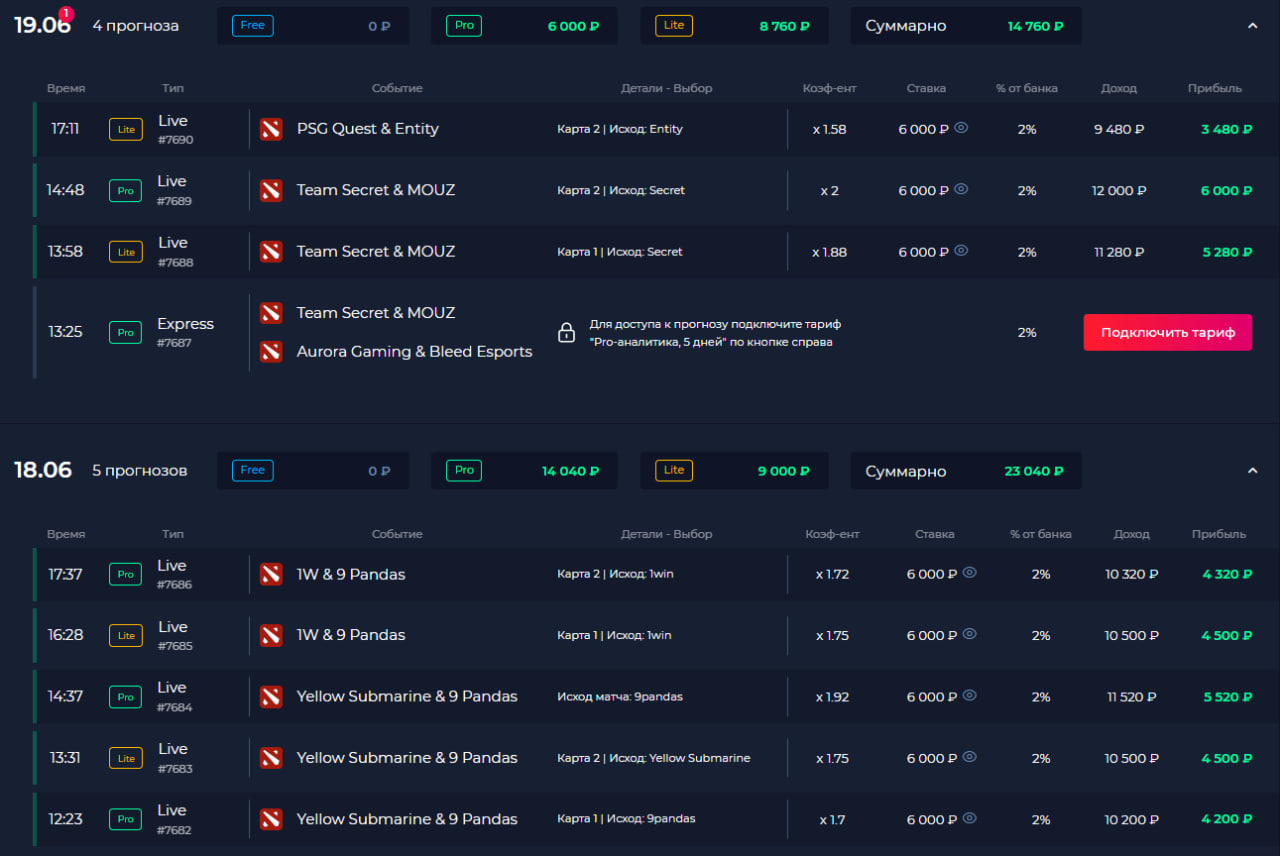Click detail Исход матча: 9pandas
Image resolution: width=1280 pixels, height=856 pixels.
(x=620, y=696)
